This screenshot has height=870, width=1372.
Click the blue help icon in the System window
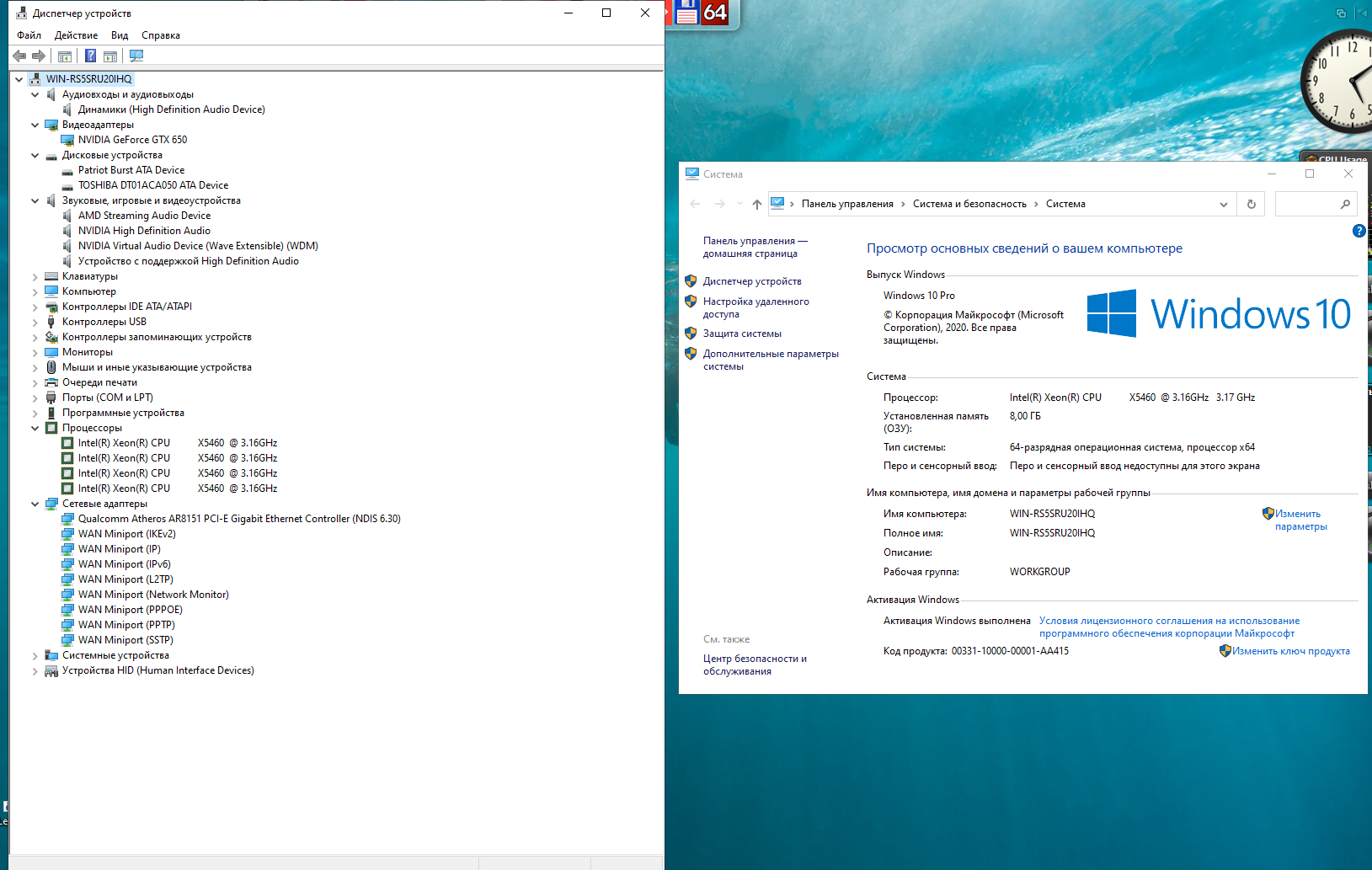click(1358, 231)
